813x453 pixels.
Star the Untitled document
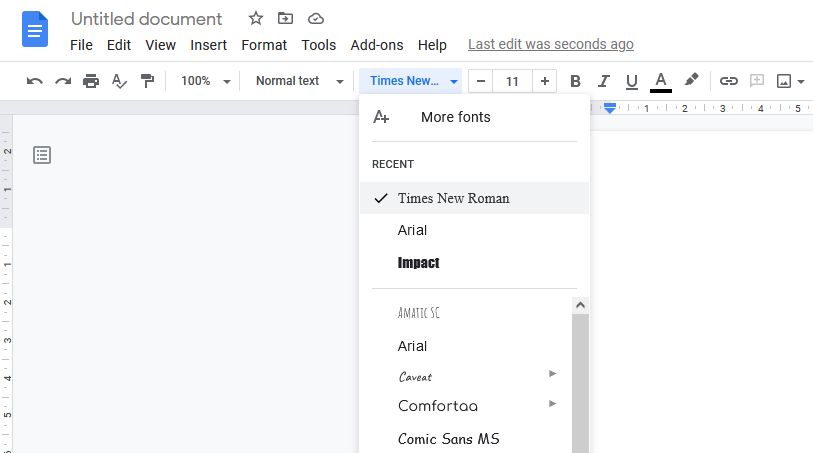(256, 19)
